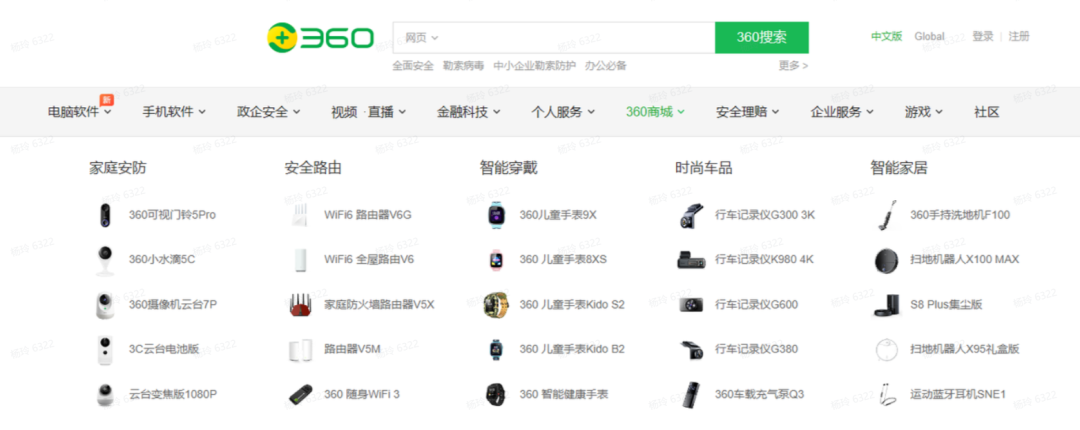Click the 登录 link
1080x430 pixels.
point(983,37)
